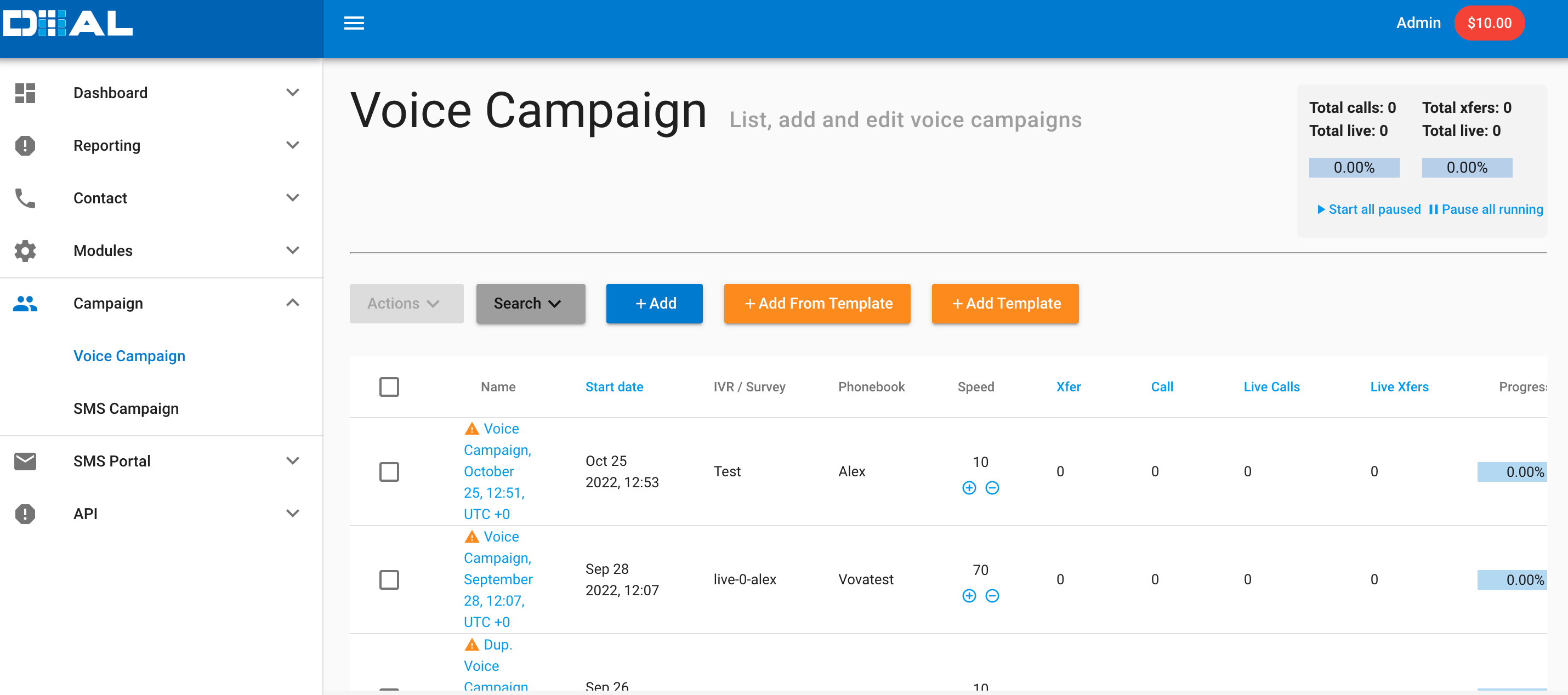Click the hamburger menu icon

[354, 23]
